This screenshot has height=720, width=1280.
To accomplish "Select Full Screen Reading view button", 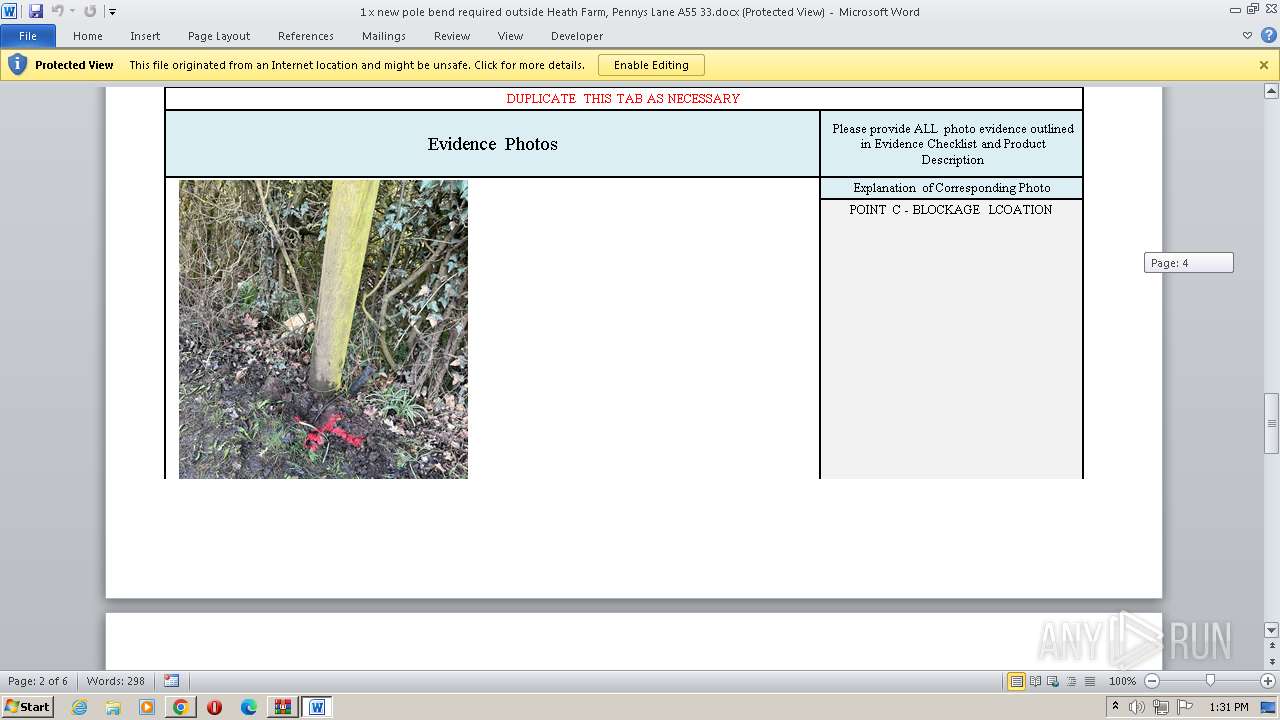I will [x=1035, y=681].
